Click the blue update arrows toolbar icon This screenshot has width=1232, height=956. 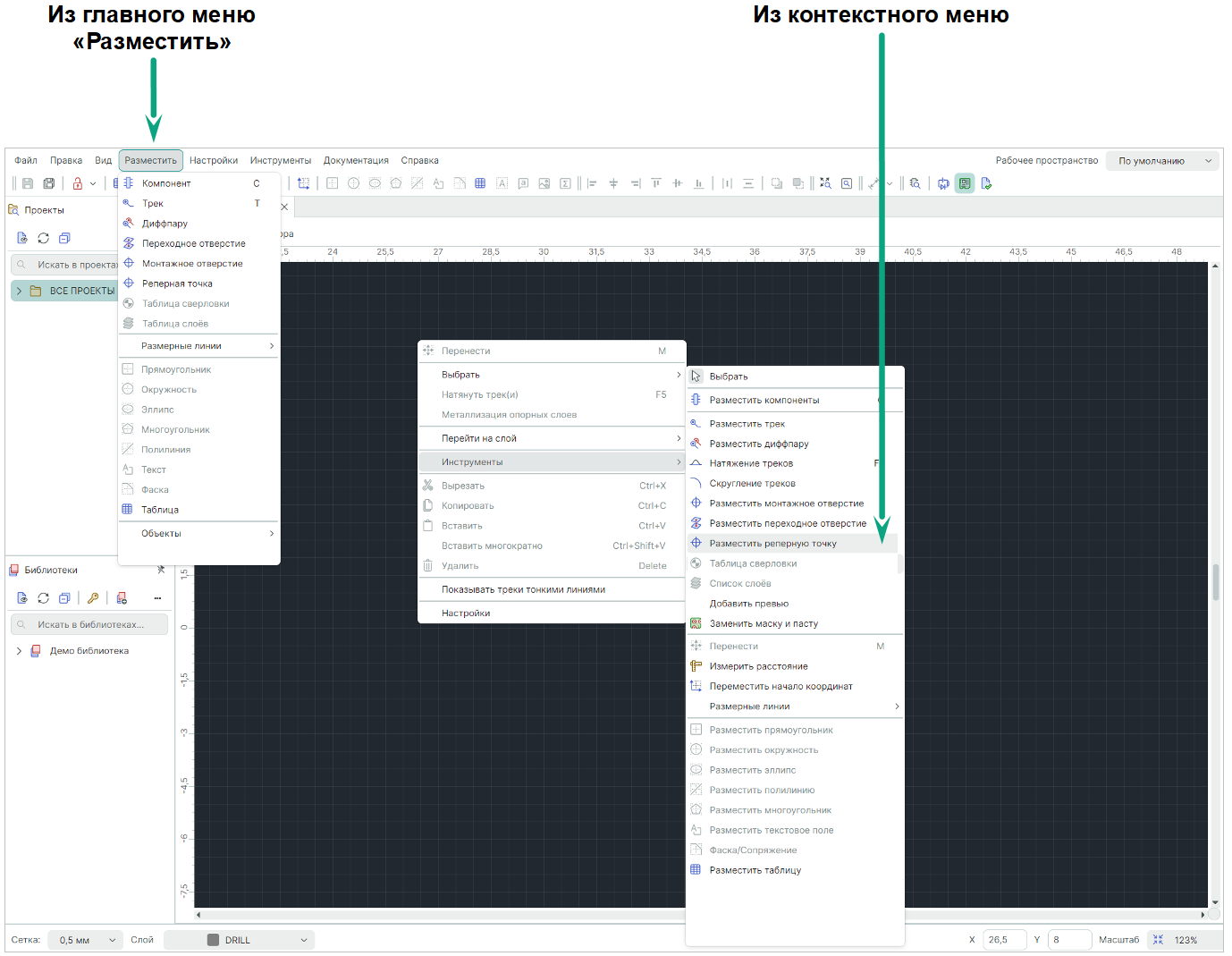click(x=943, y=183)
